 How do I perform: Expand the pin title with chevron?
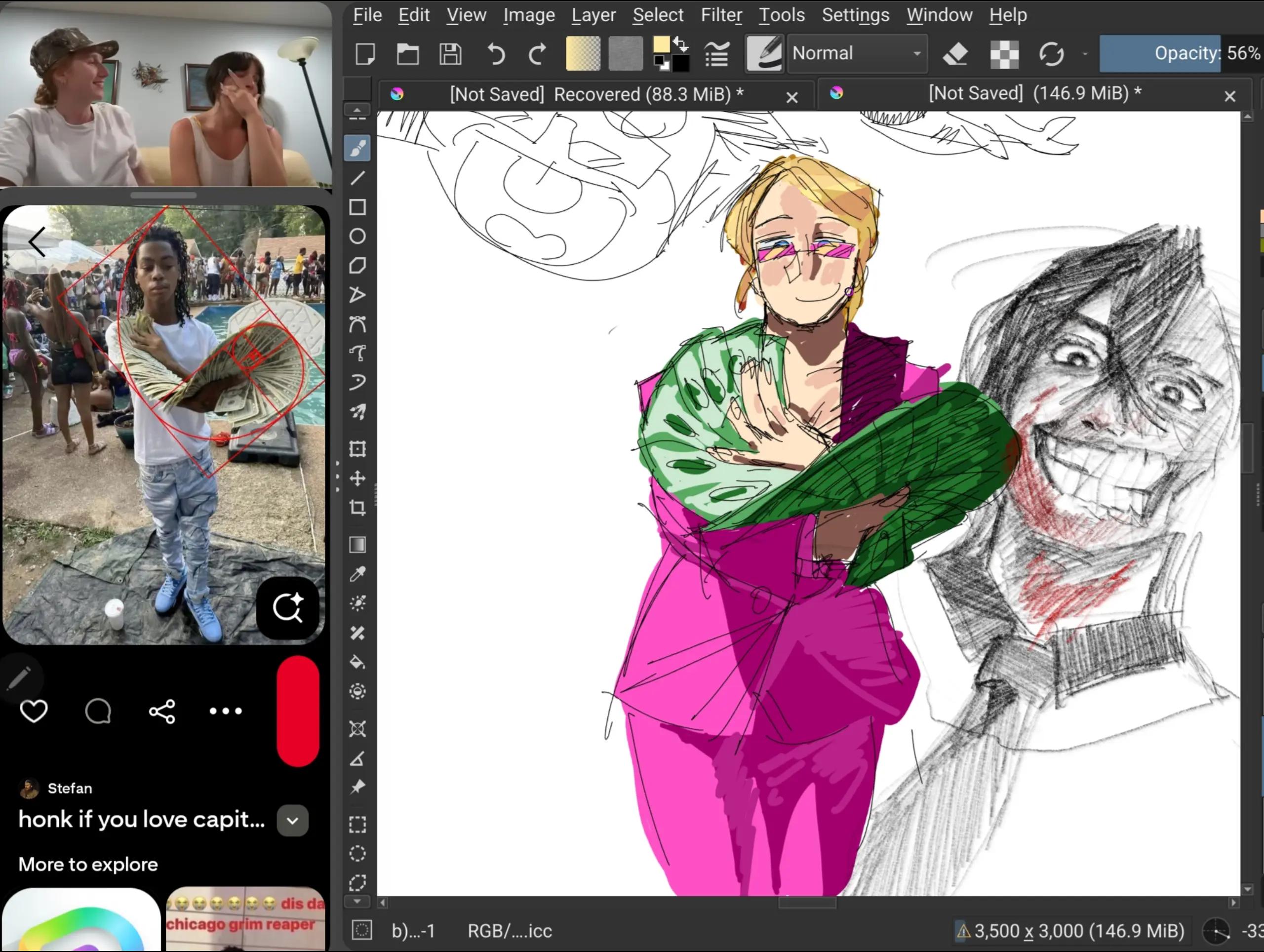click(293, 821)
